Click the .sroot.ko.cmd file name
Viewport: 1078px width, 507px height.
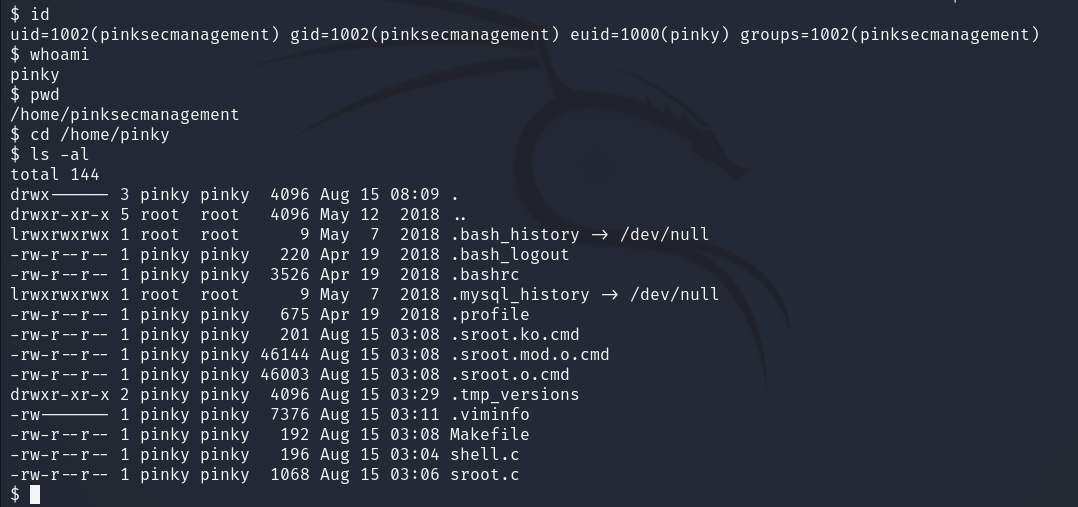coord(514,334)
